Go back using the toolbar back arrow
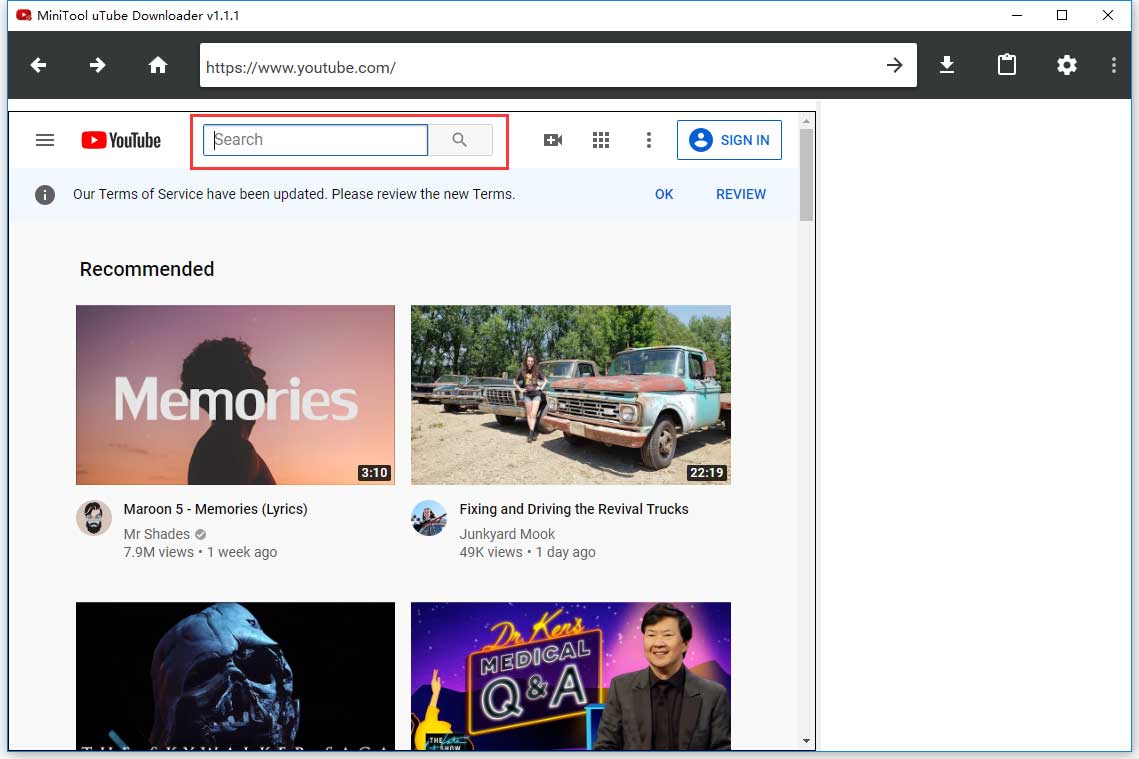The image size is (1139, 759). pyautogui.click(x=38, y=65)
